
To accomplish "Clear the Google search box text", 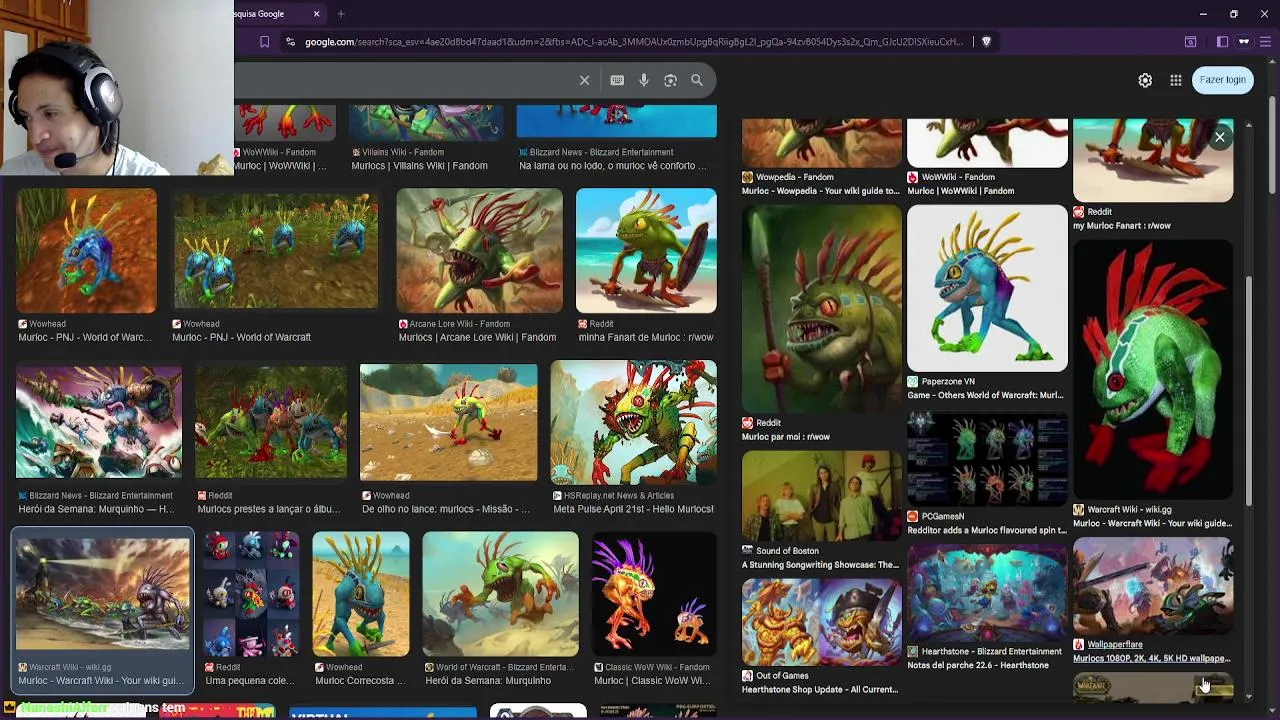I will pos(584,80).
